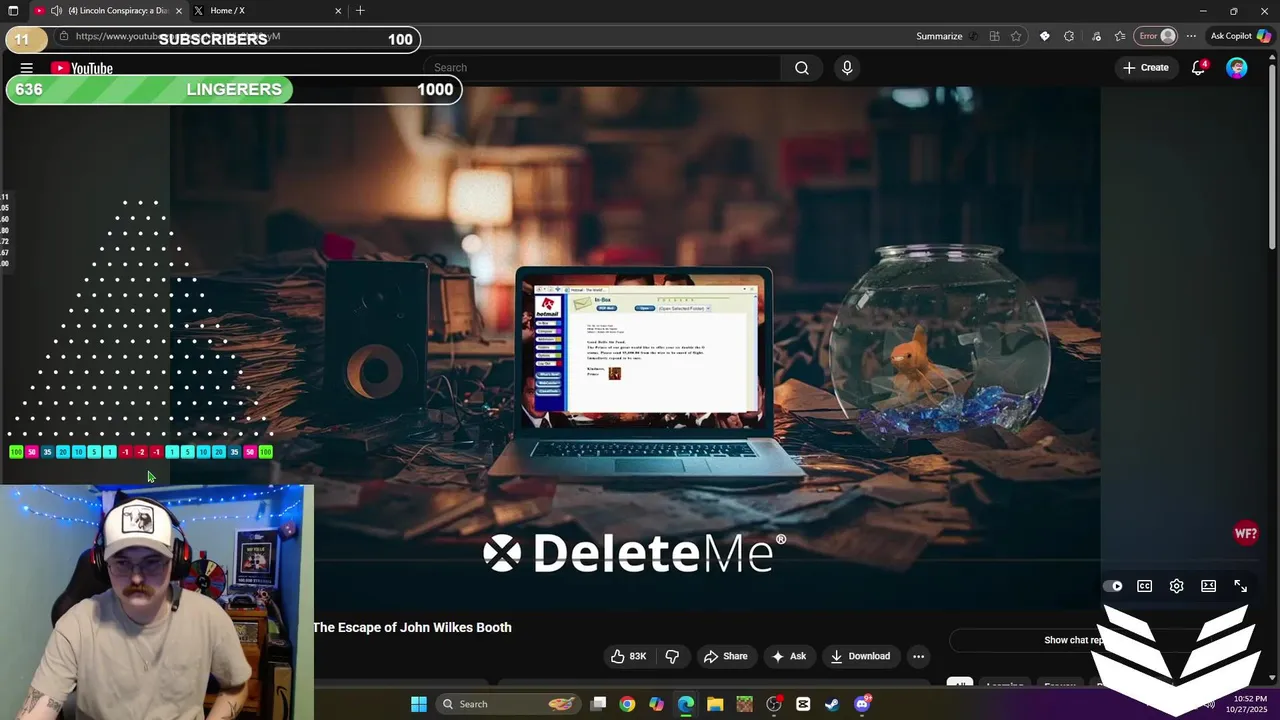Open Ask Copilot

tap(1240, 36)
